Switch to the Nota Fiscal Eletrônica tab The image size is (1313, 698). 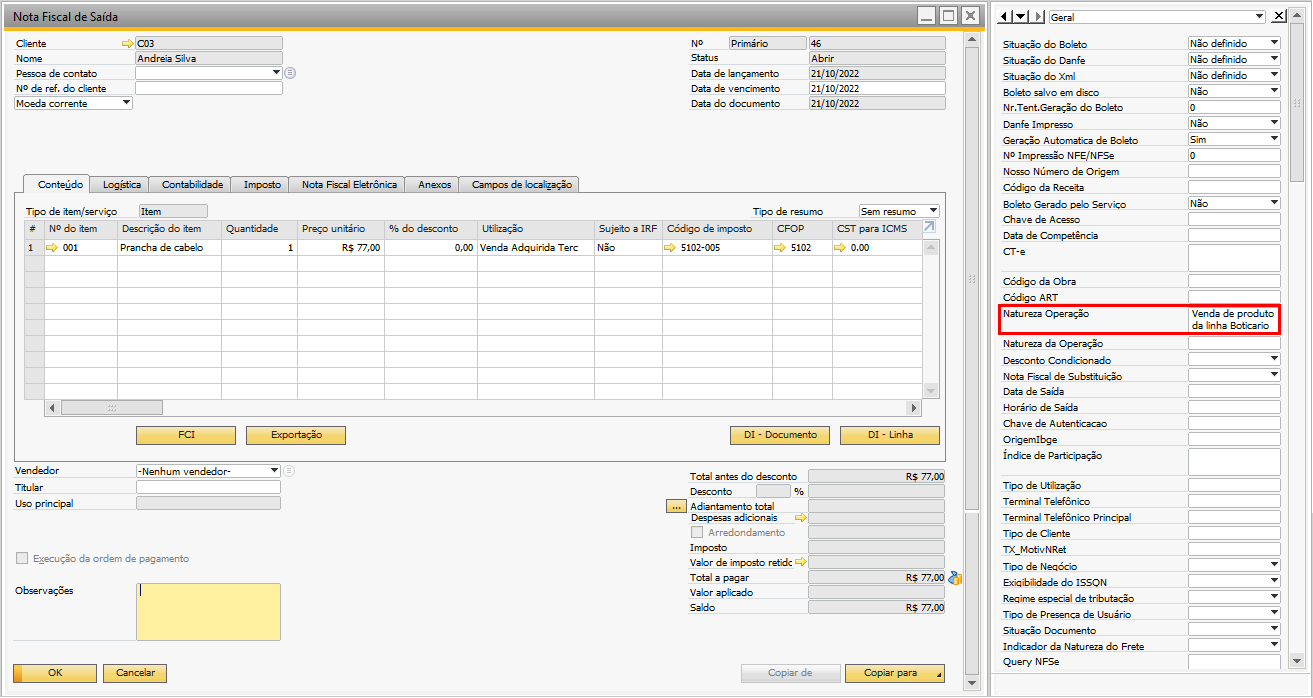[x=349, y=184]
